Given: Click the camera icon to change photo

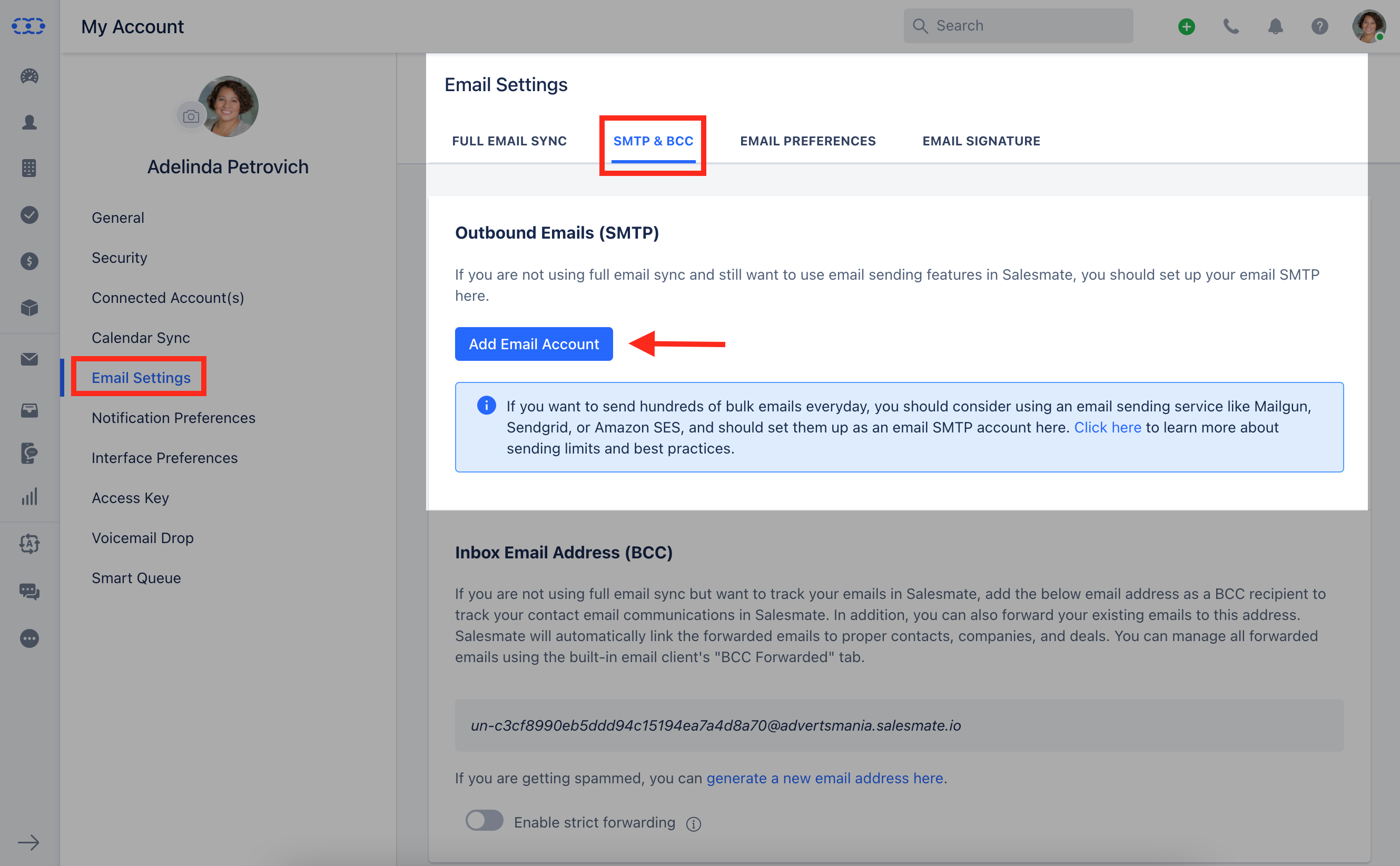Looking at the screenshot, I should 191,117.
